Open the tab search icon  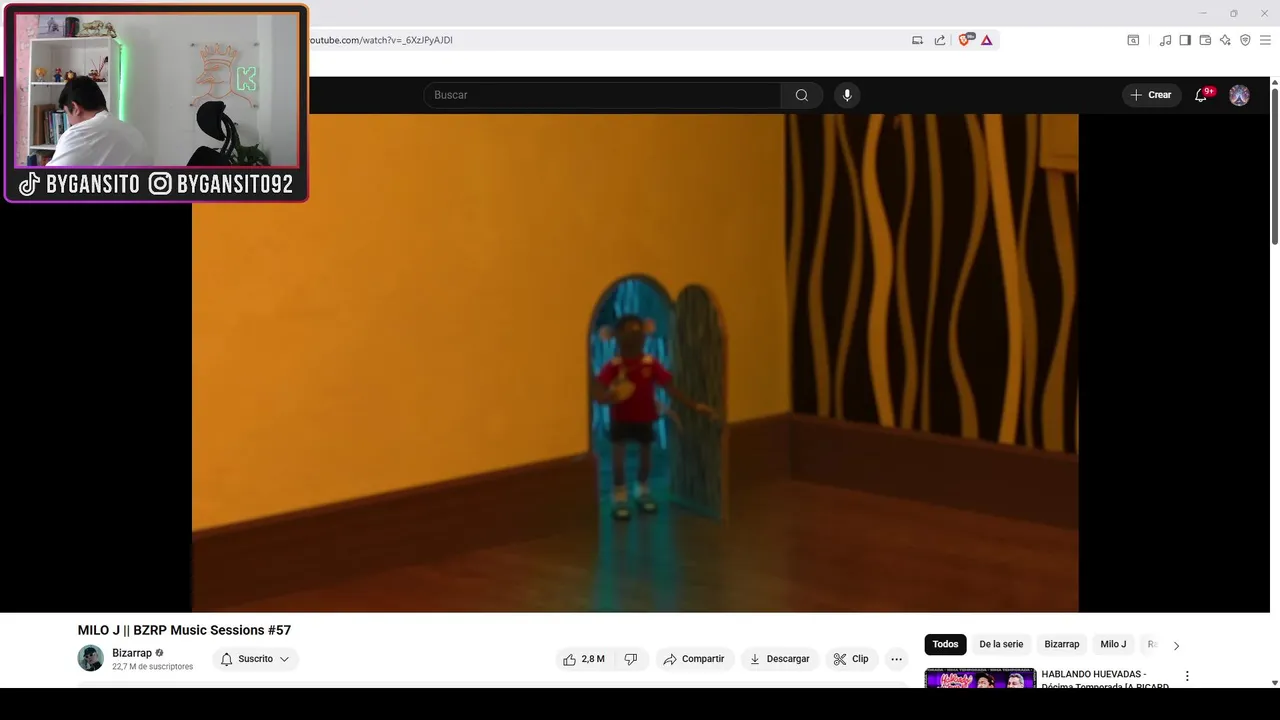click(1133, 40)
